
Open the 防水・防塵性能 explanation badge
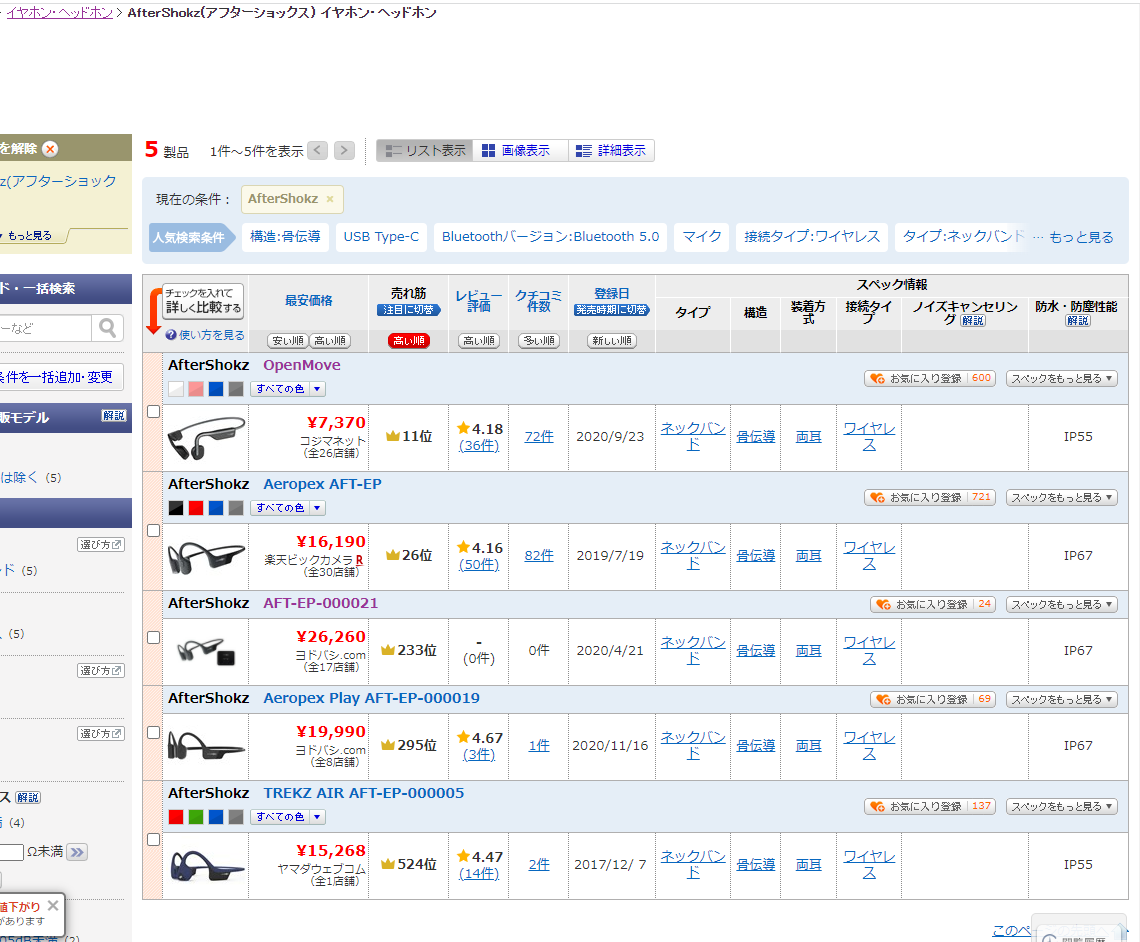[x=1078, y=321]
